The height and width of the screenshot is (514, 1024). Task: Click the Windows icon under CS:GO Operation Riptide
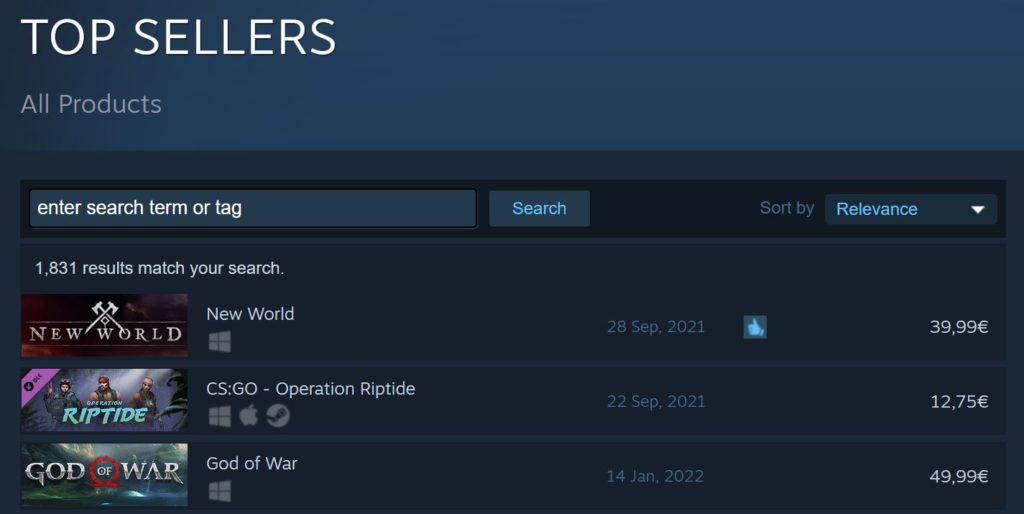pyautogui.click(x=219, y=416)
